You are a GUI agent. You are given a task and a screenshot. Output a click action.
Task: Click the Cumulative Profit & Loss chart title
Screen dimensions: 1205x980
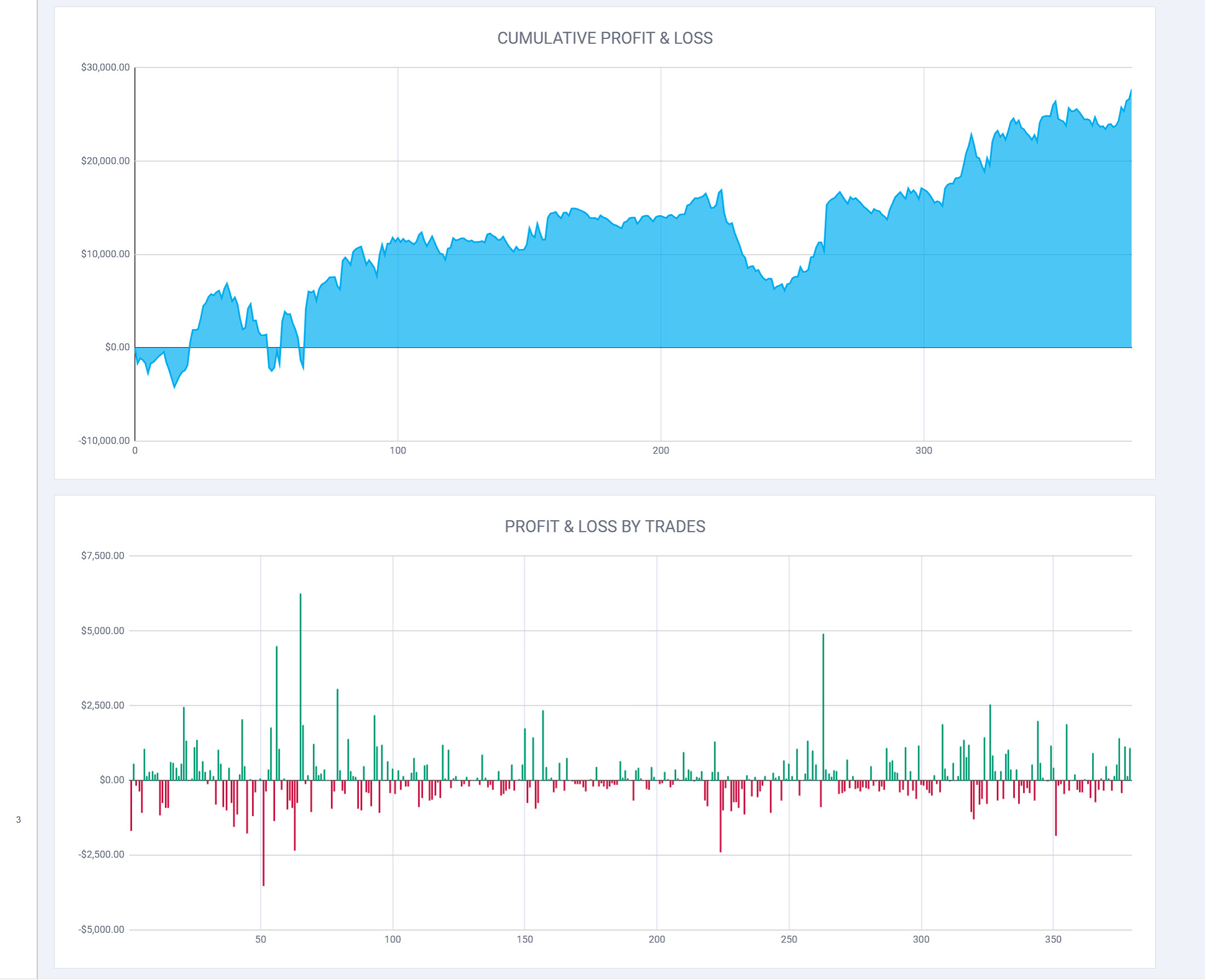coord(604,38)
